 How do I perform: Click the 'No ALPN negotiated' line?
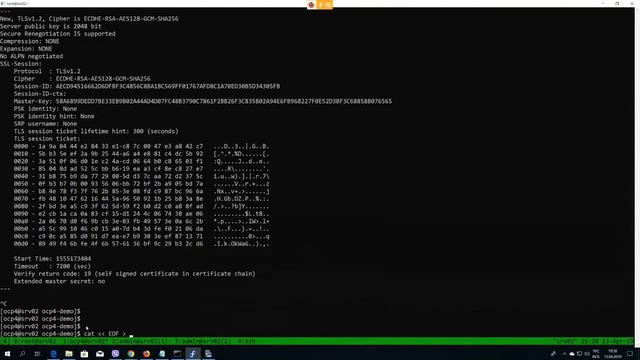tap(31, 56)
